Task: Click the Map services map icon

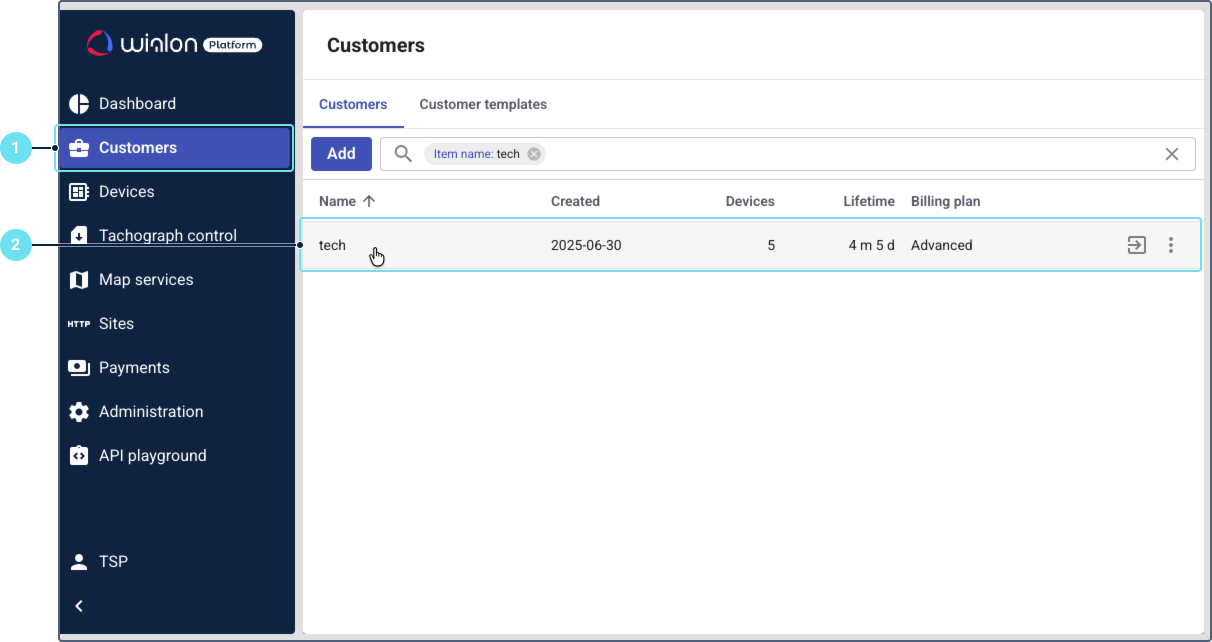Action: pos(79,280)
